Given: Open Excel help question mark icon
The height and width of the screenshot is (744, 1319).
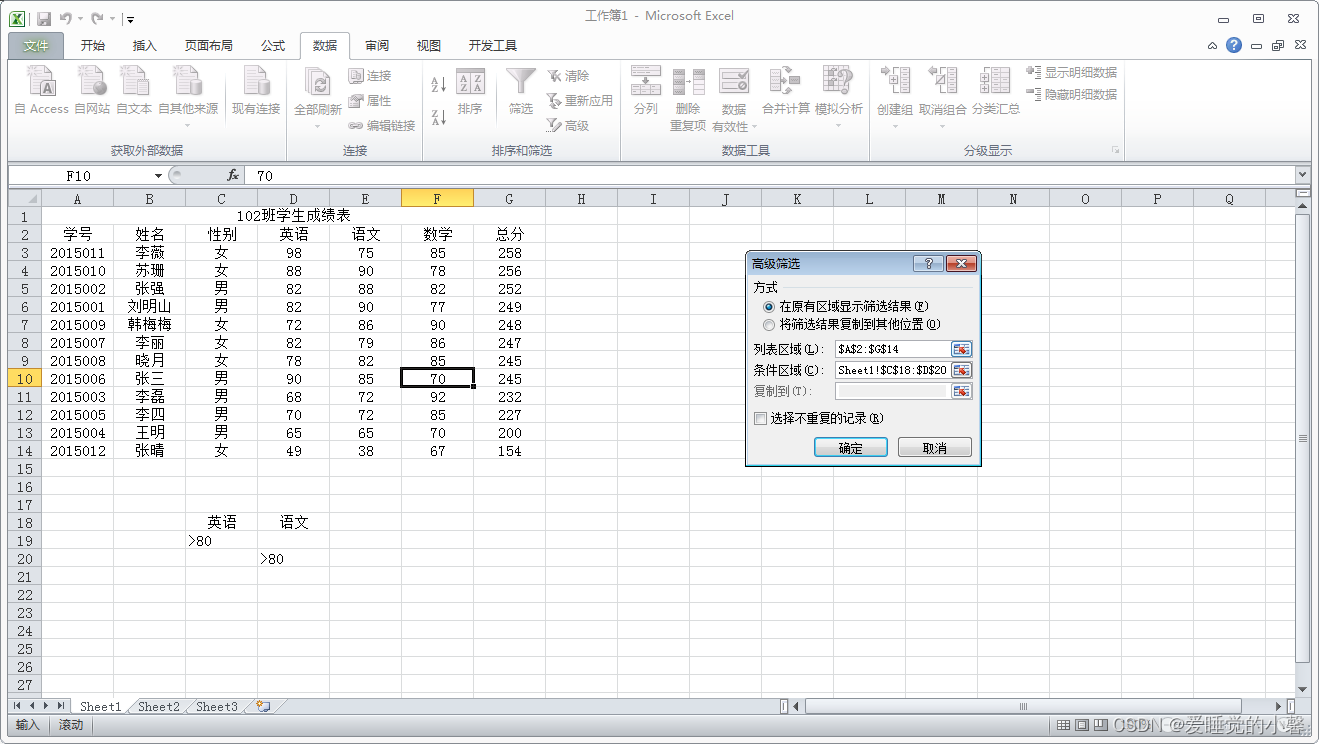Looking at the screenshot, I should point(1234,45).
